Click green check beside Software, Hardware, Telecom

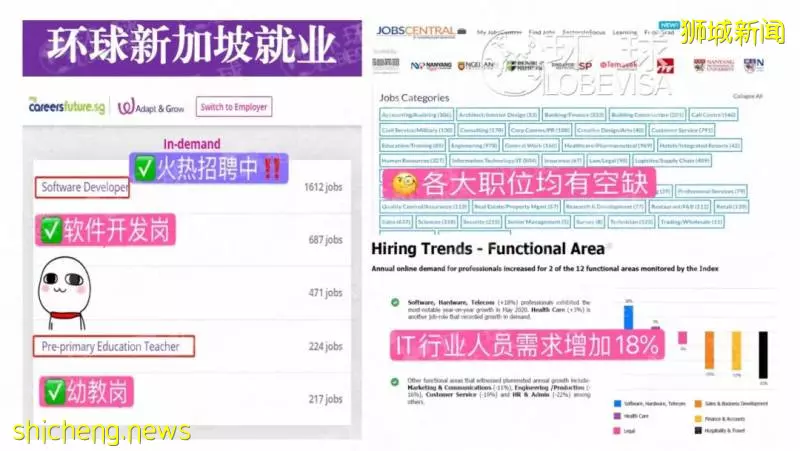395,303
